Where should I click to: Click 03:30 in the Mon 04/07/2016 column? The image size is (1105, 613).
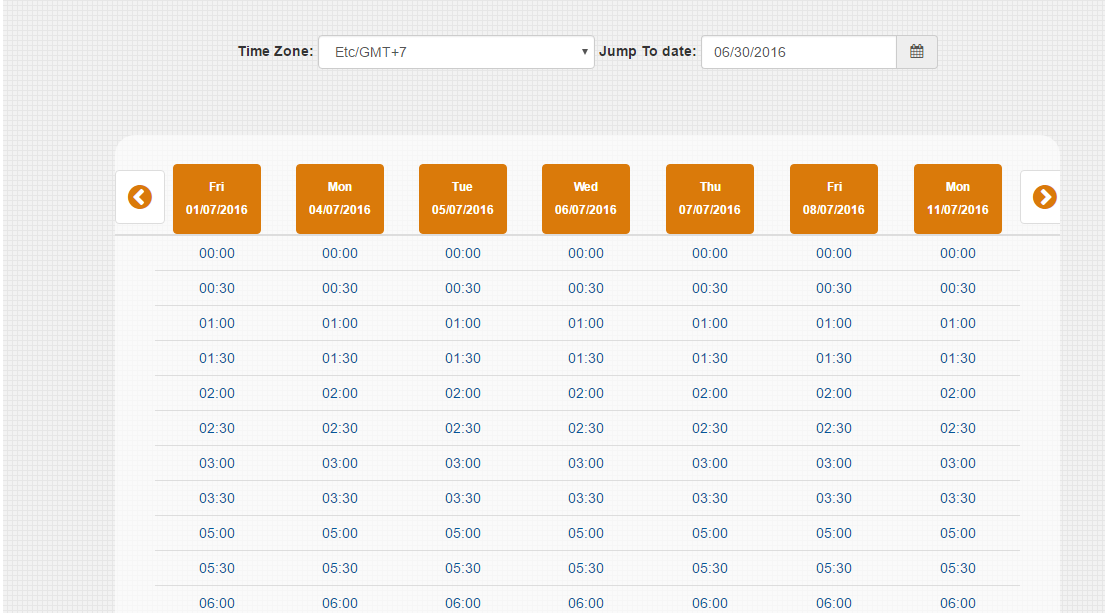340,498
